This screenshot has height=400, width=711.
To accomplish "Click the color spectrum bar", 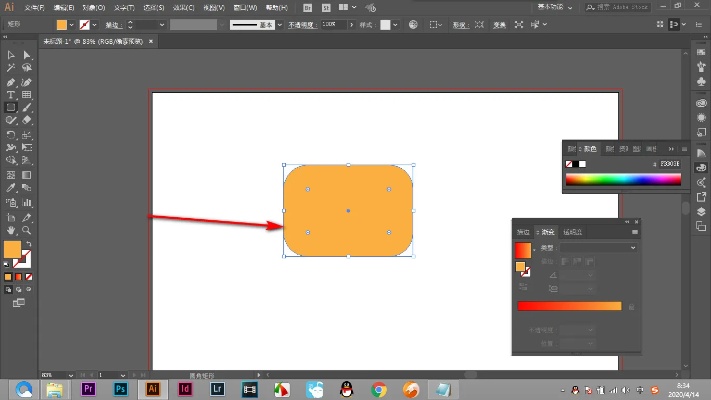I will pyautogui.click(x=623, y=180).
